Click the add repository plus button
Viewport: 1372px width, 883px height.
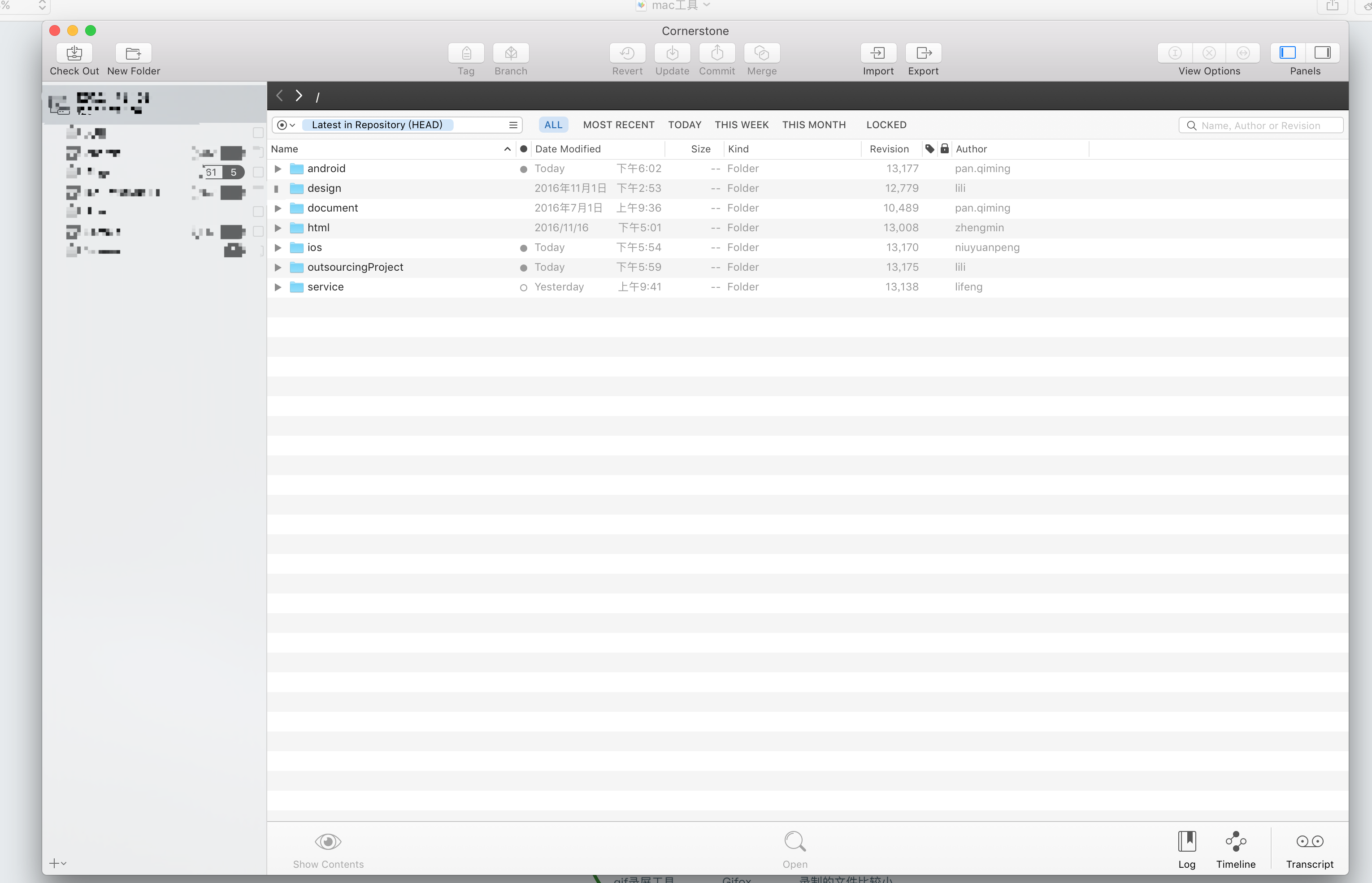[57, 863]
